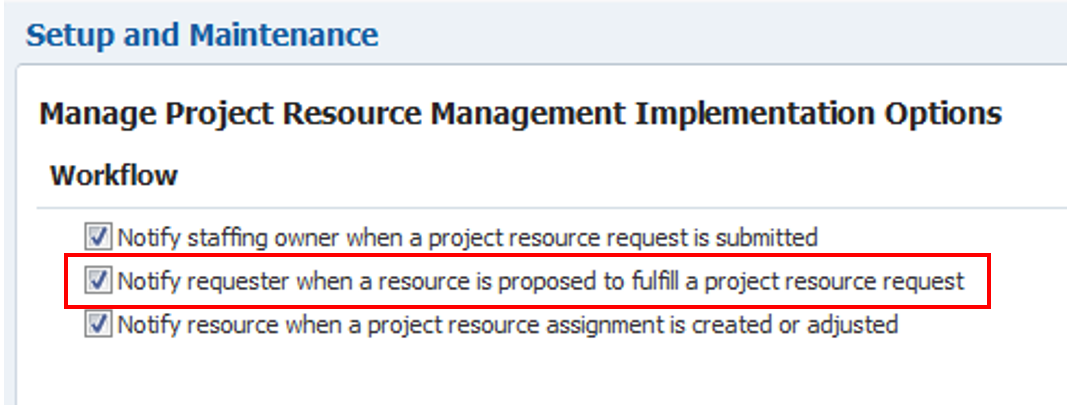
Task: Click the word 'submitted' in first option
Action: (770, 238)
